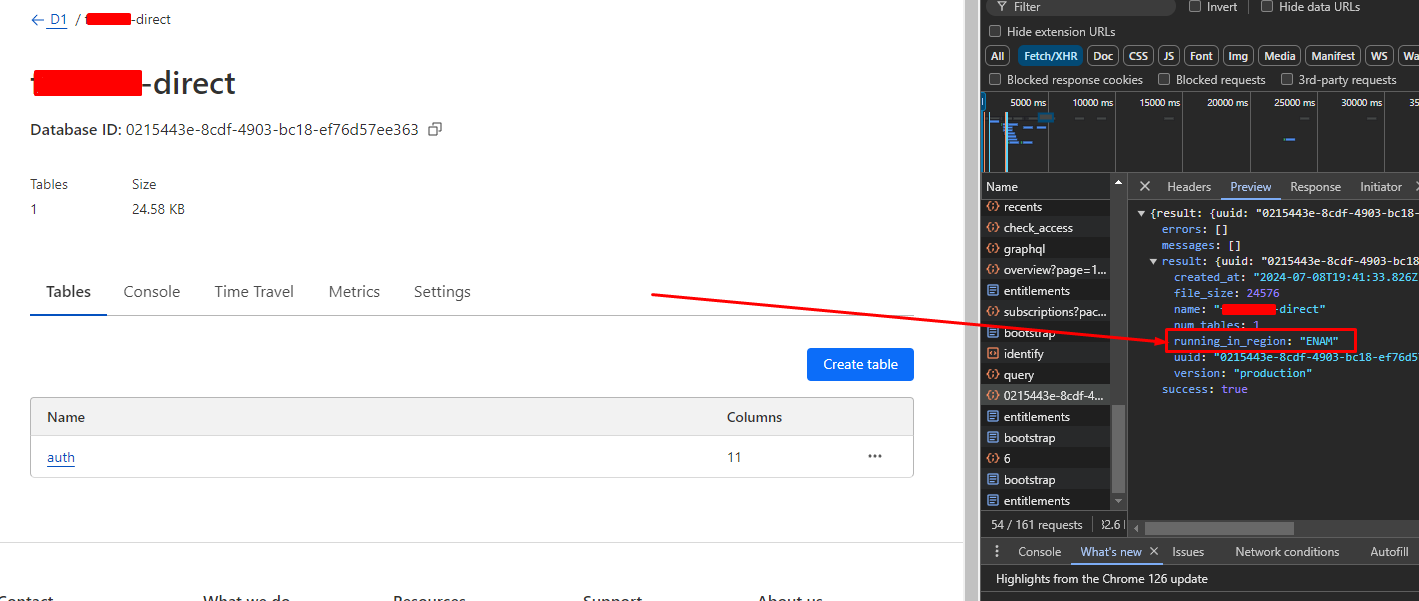Open the Autofill drawer tab

click(x=1389, y=552)
